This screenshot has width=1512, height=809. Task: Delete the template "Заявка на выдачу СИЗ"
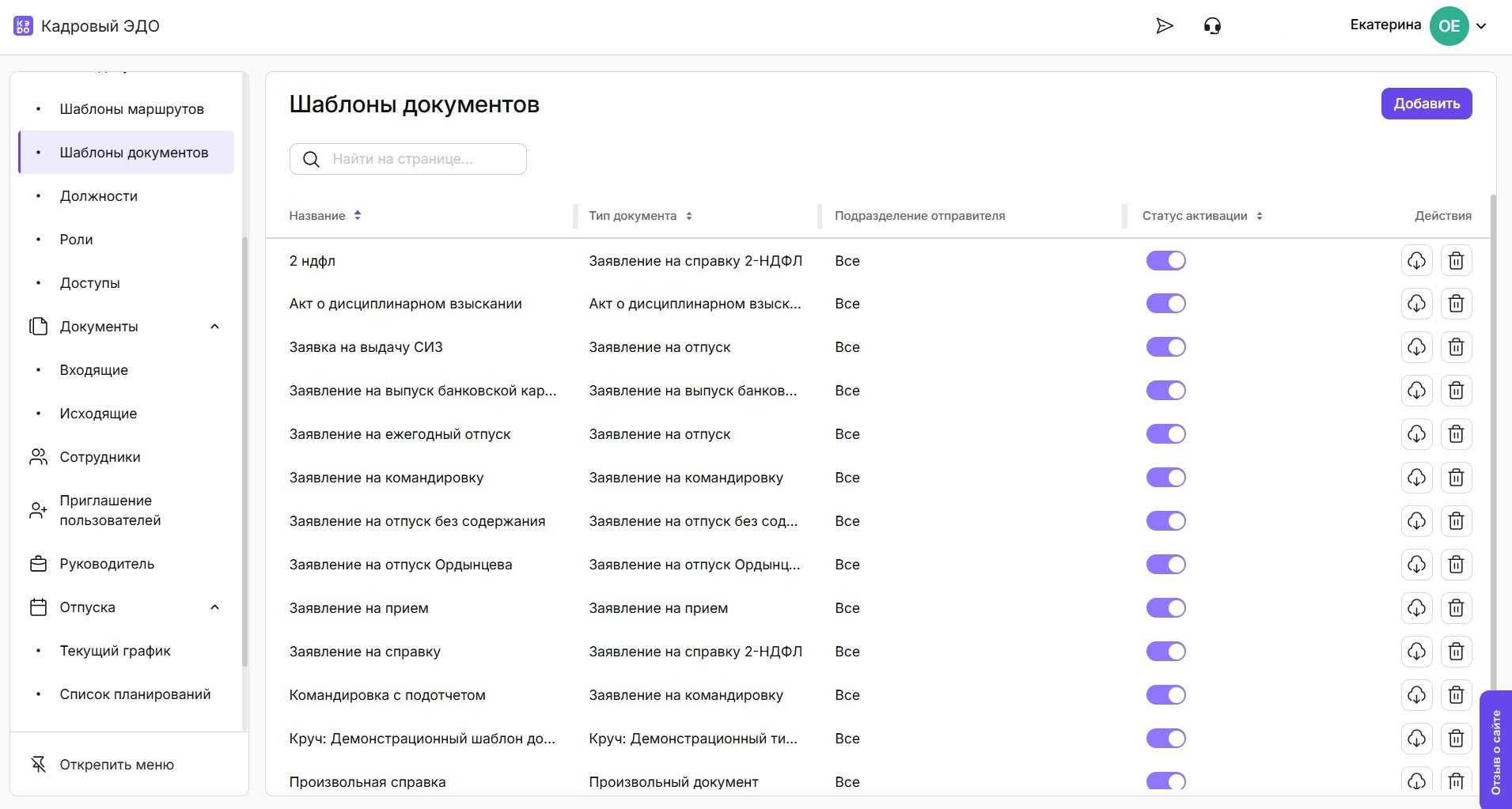[x=1456, y=346]
